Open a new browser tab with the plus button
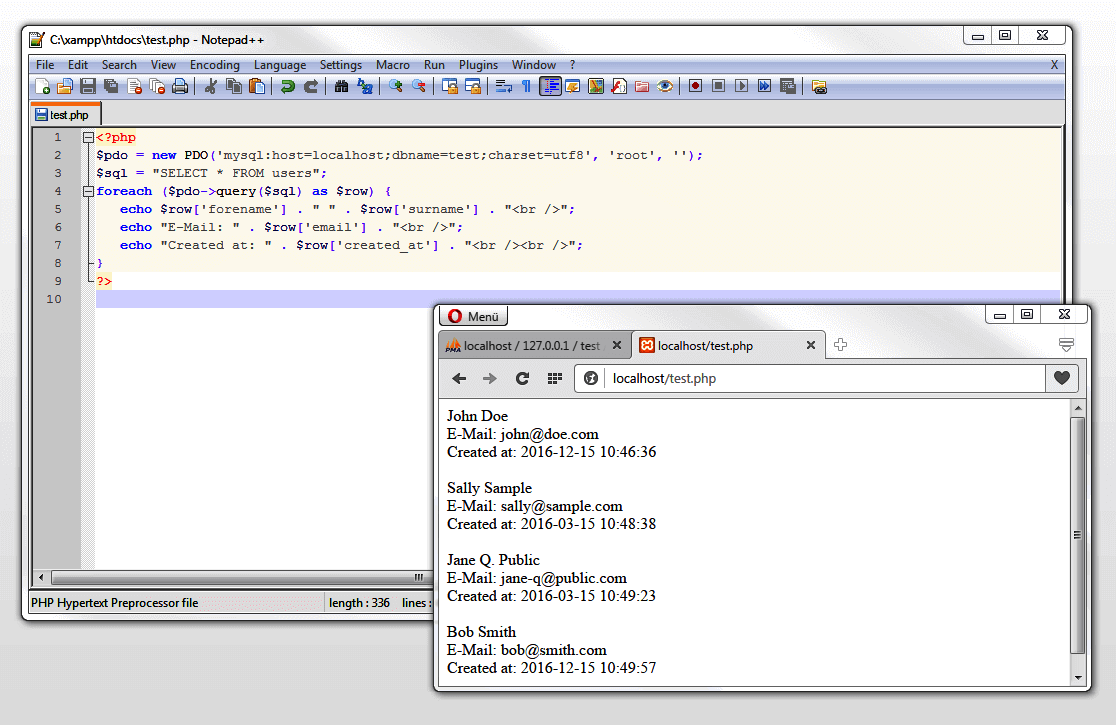This screenshot has width=1116, height=725. 840,343
